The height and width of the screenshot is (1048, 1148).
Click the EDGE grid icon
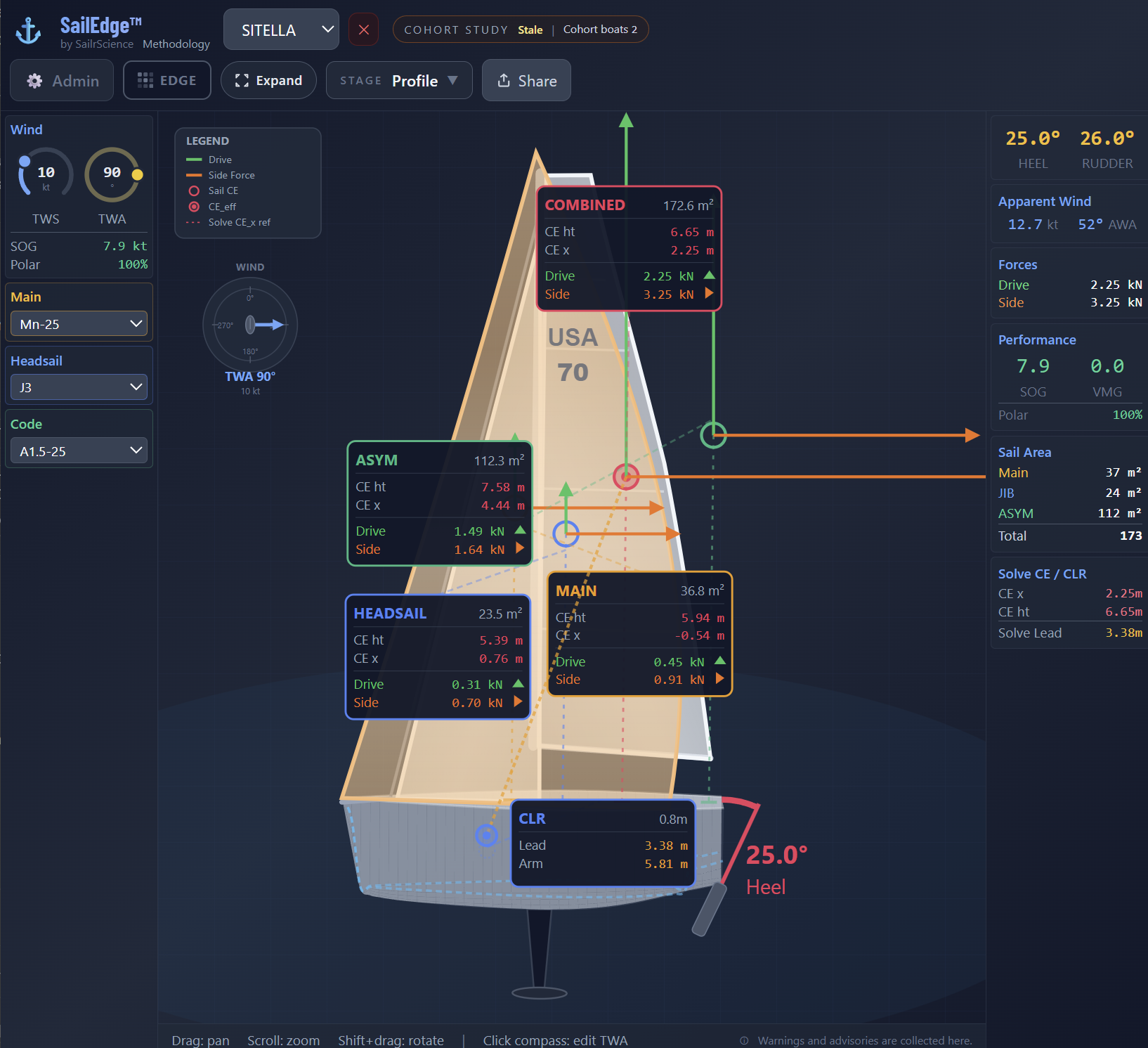click(145, 80)
